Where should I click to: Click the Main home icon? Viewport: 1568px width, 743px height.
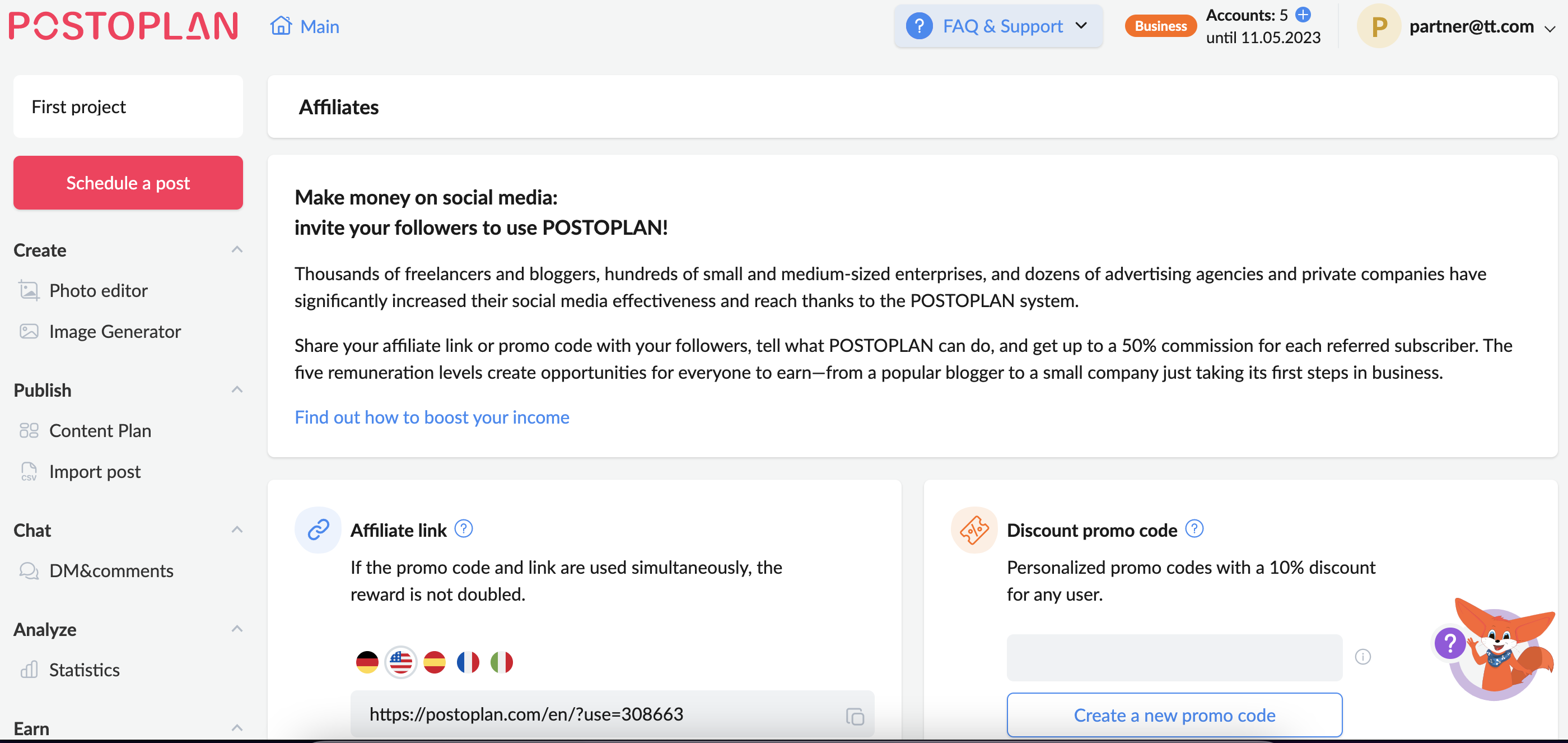coord(281,26)
